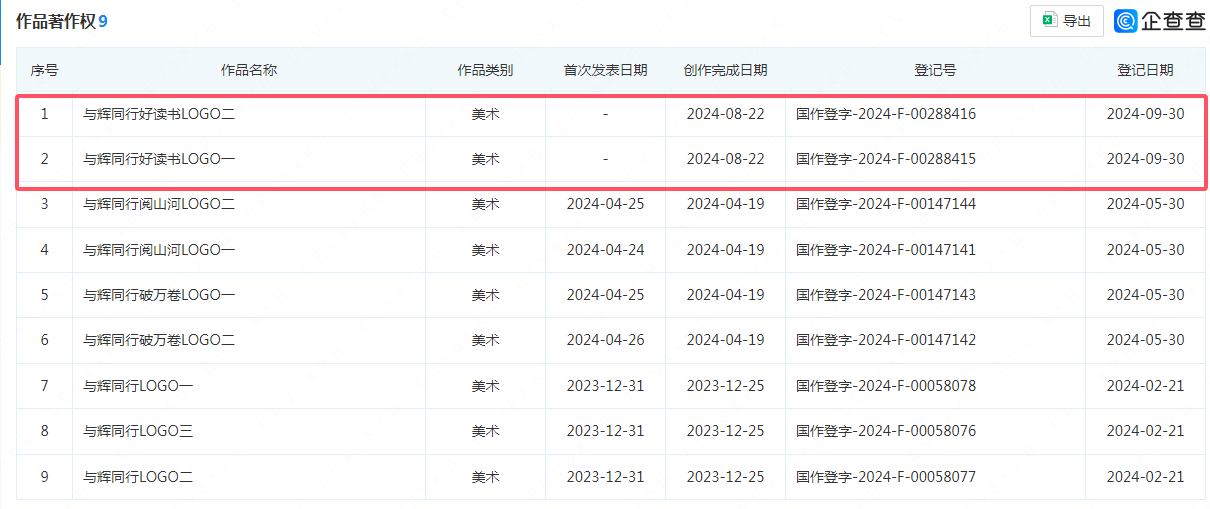
Task: Click 2024-02-21 in 与辉同行LOGO一 row
Action: (x=1145, y=386)
